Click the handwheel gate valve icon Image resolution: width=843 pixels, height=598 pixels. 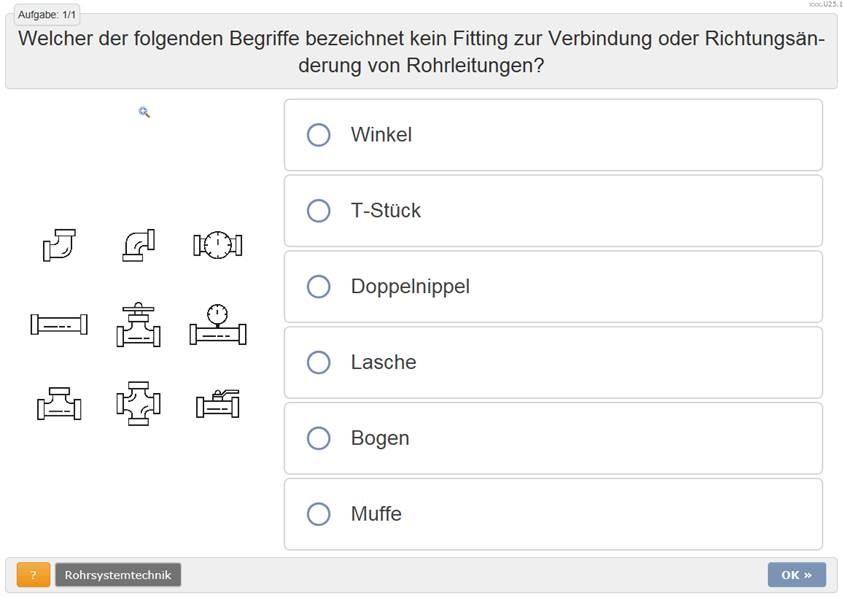point(138,324)
